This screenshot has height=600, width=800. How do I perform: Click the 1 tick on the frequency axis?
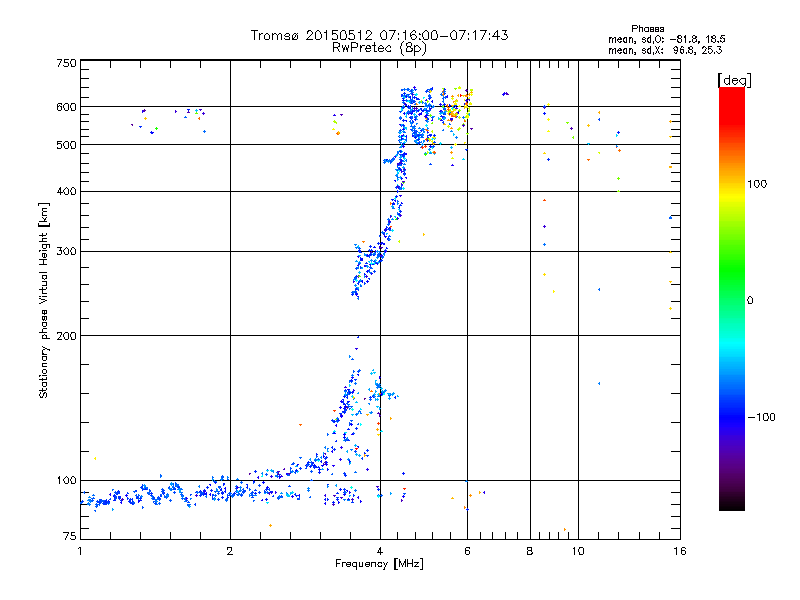[80, 552]
